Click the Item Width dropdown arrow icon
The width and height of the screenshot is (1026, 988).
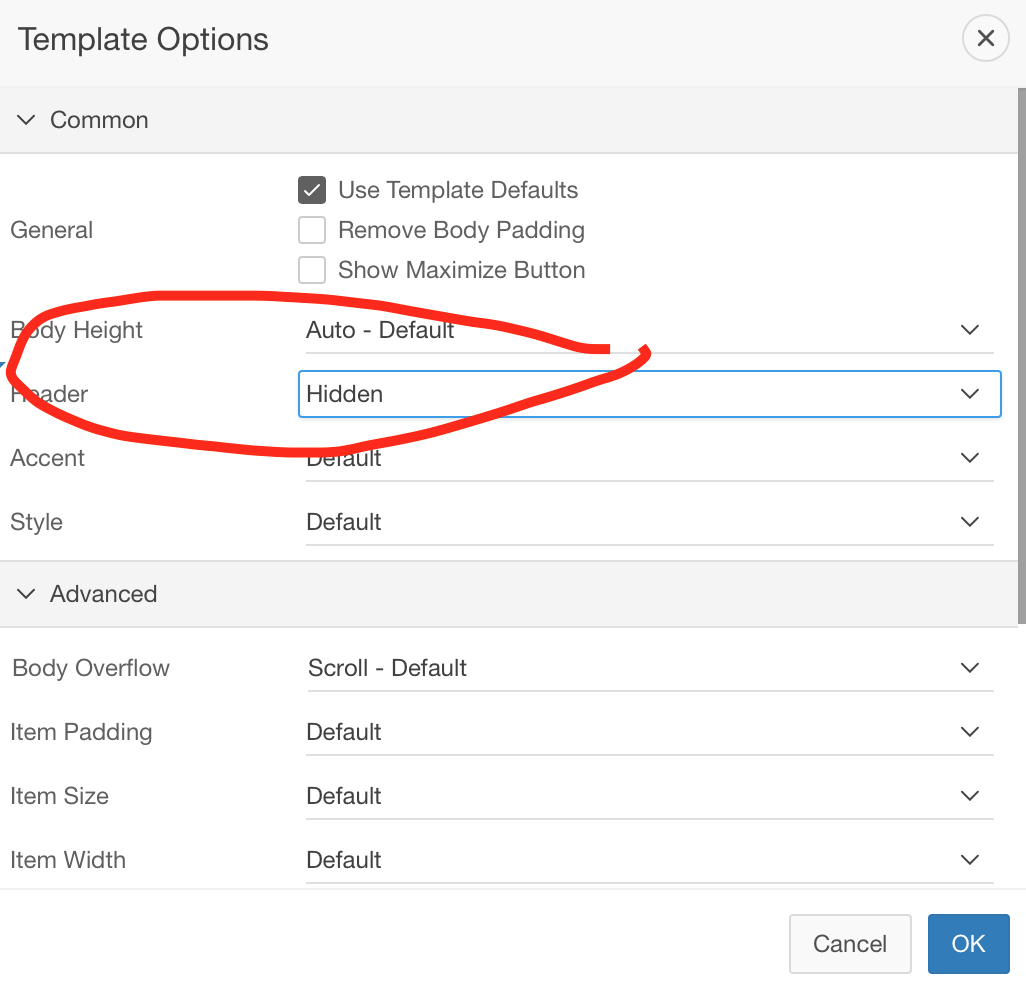pos(969,859)
